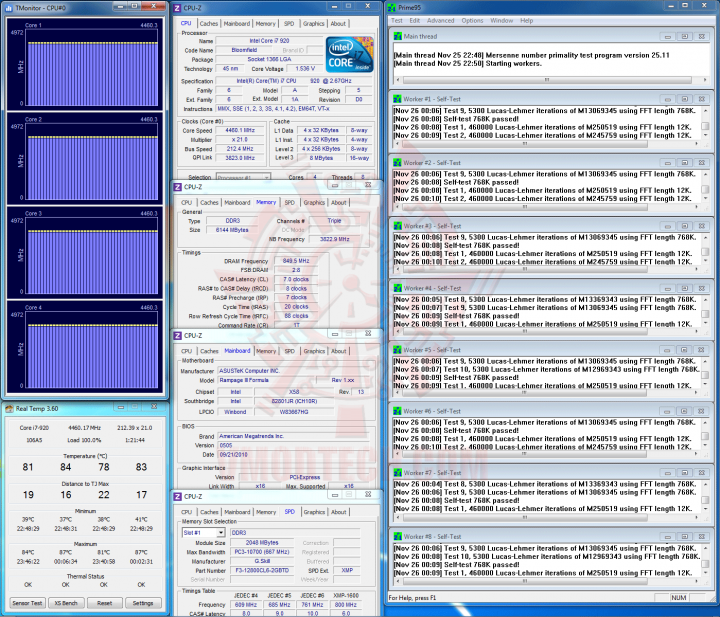Open the Advanced menu in Prime95
Screen dimensions: 720x617
tap(440, 21)
